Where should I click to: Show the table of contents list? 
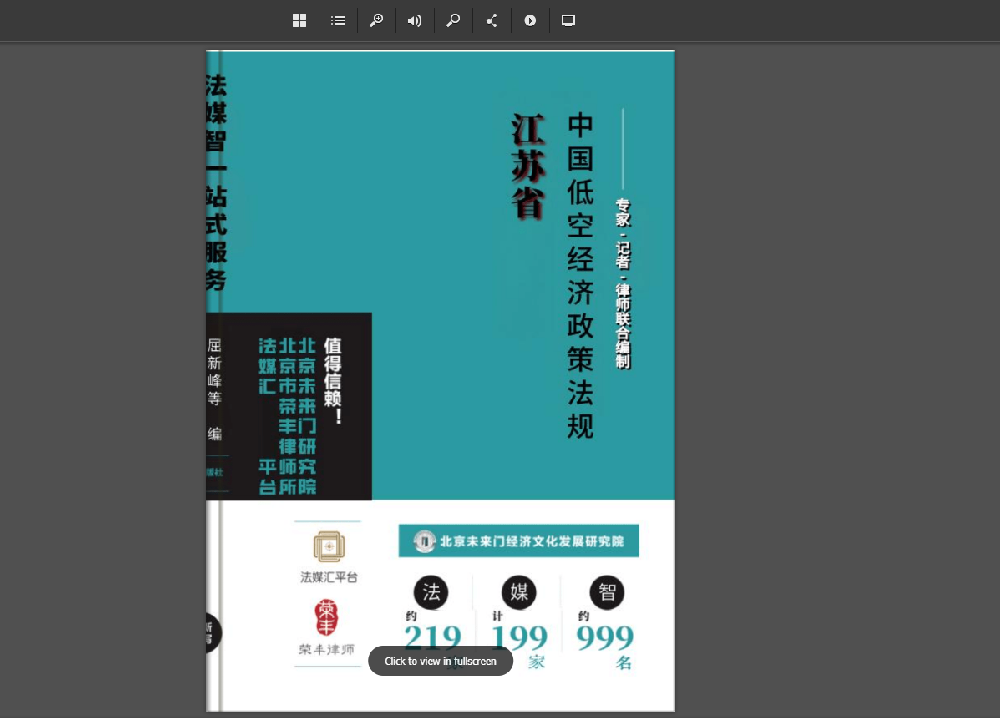coord(338,21)
